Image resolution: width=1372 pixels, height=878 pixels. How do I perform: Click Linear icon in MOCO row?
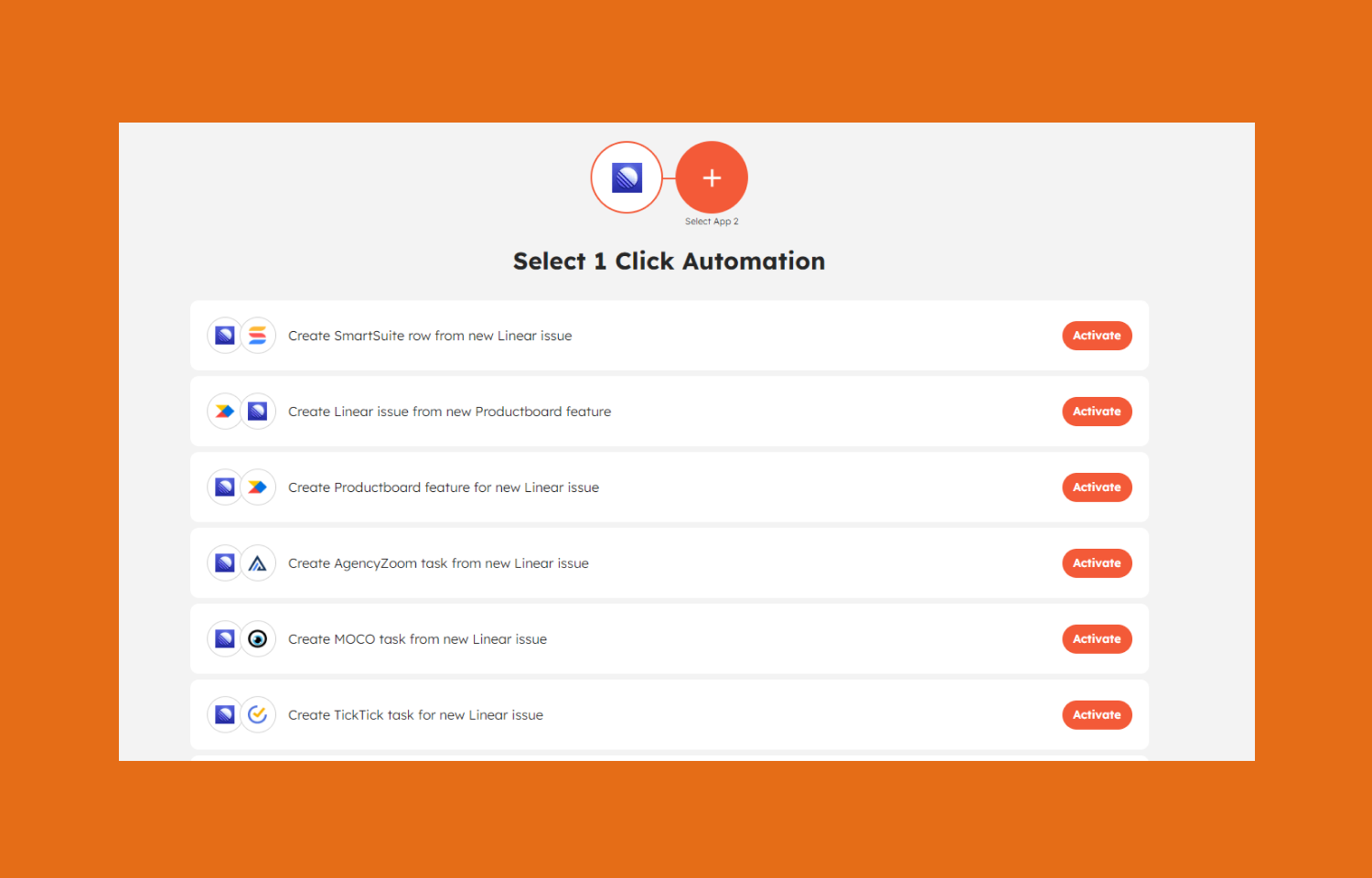tap(225, 639)
